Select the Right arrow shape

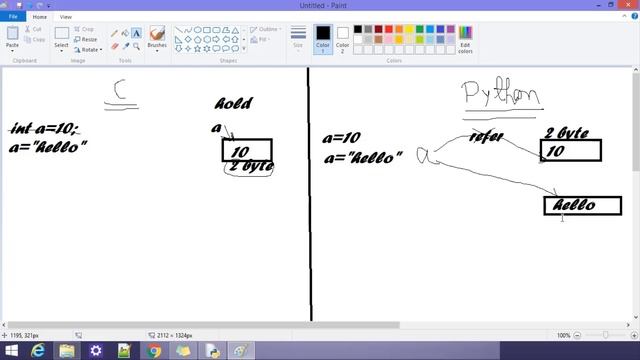216,40
